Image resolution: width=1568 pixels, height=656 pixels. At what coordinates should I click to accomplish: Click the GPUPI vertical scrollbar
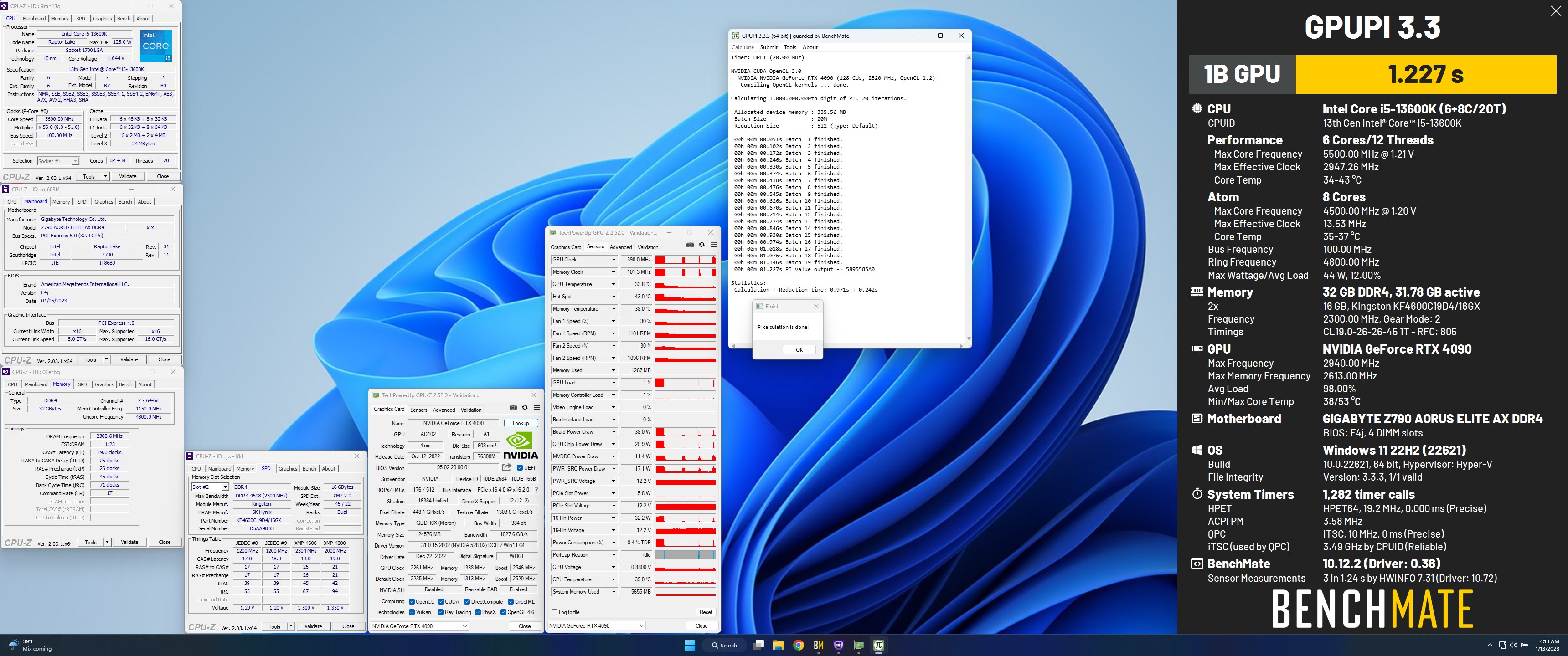(969, 198)
